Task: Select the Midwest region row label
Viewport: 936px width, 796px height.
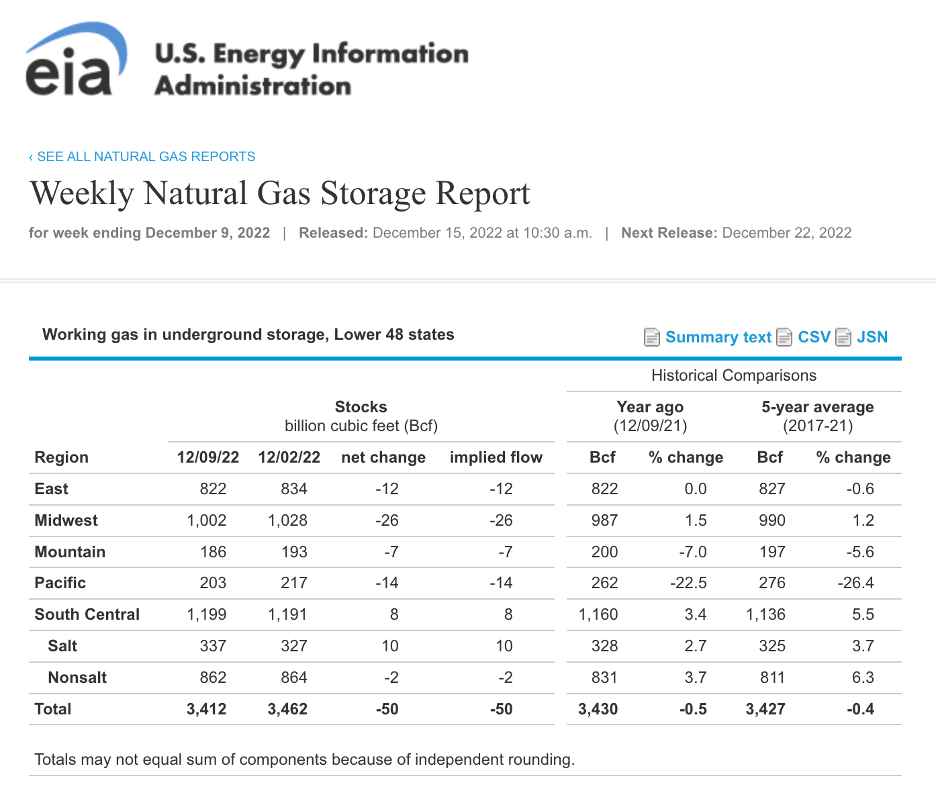Action: tap(66, 520)
